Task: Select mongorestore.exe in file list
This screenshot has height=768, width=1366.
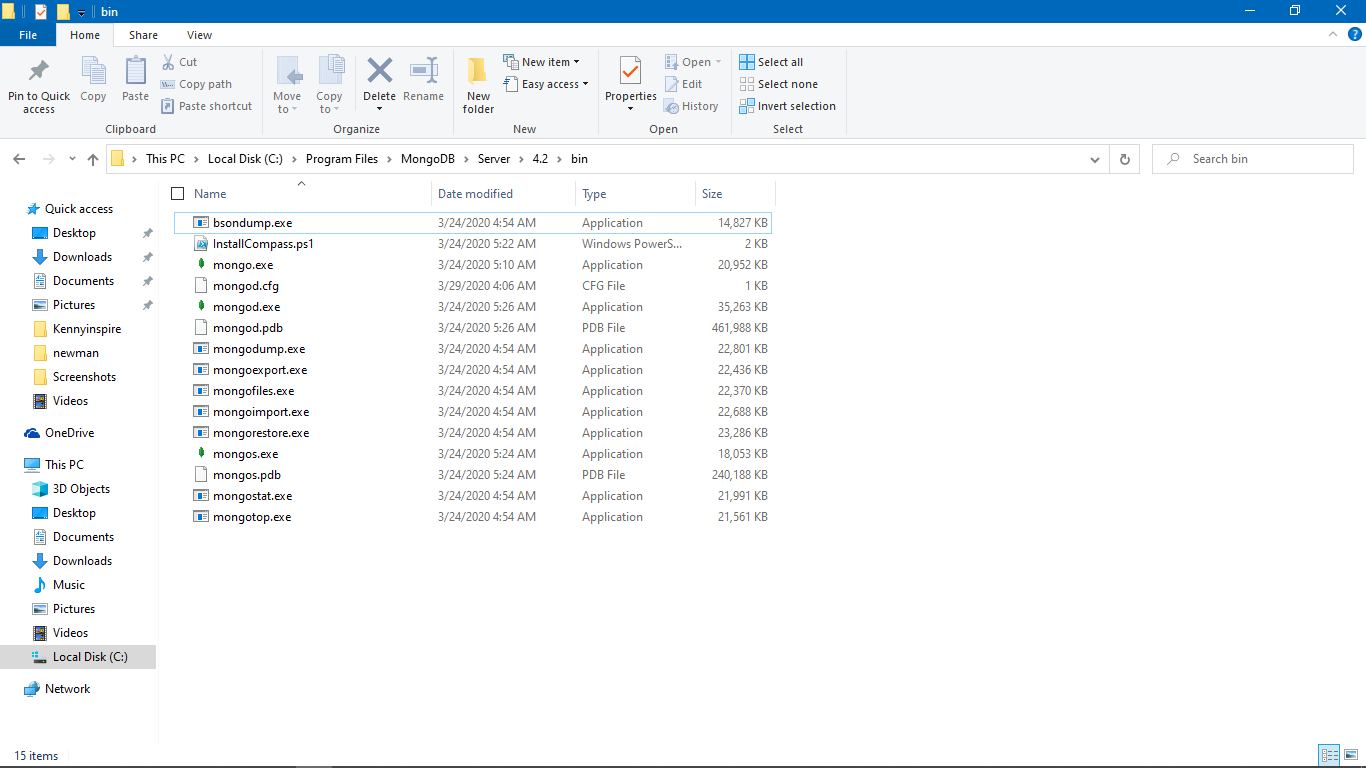Action: pyautogui.click(x=261, y=433)
